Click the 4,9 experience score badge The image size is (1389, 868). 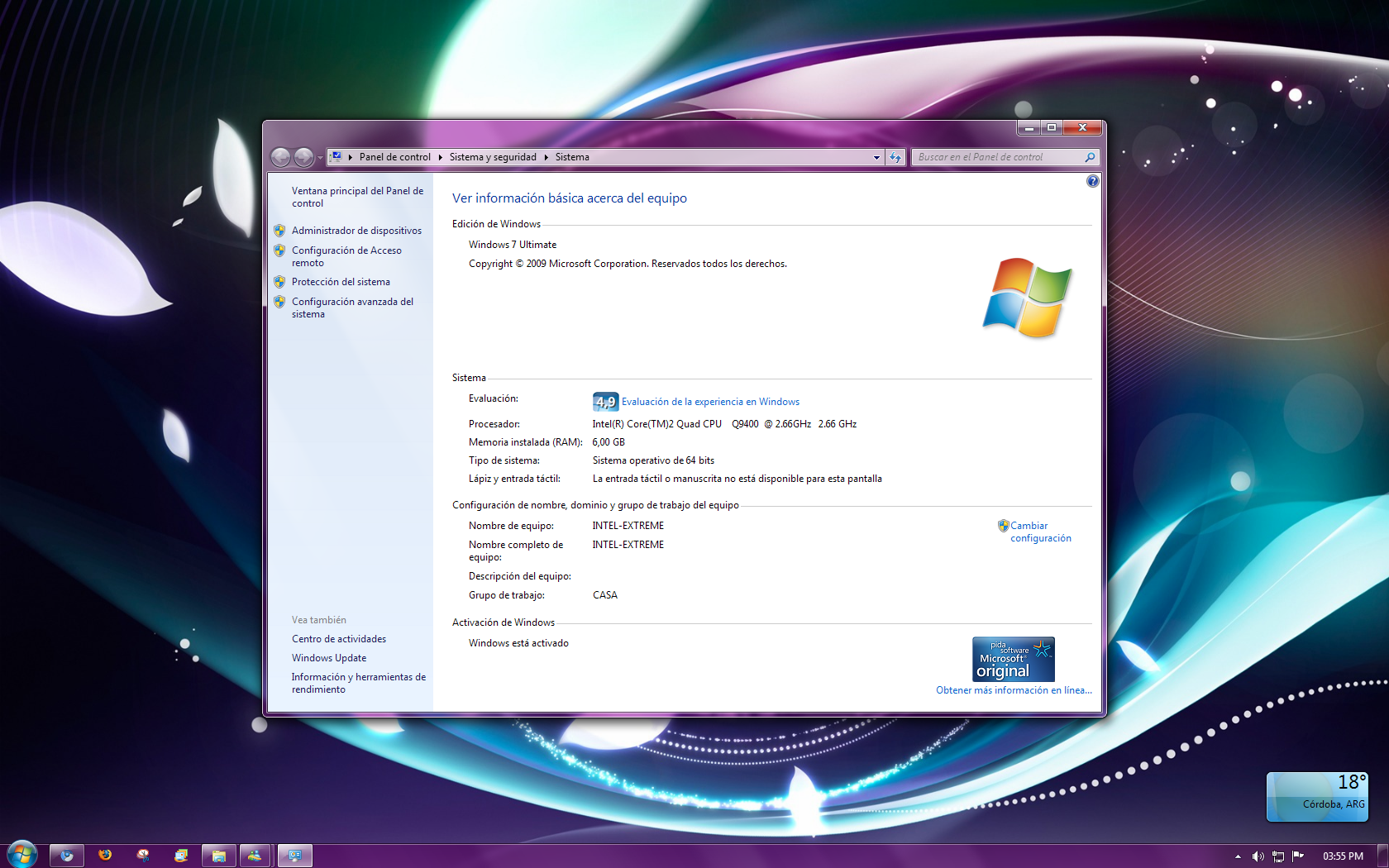(x=605, y=402)
